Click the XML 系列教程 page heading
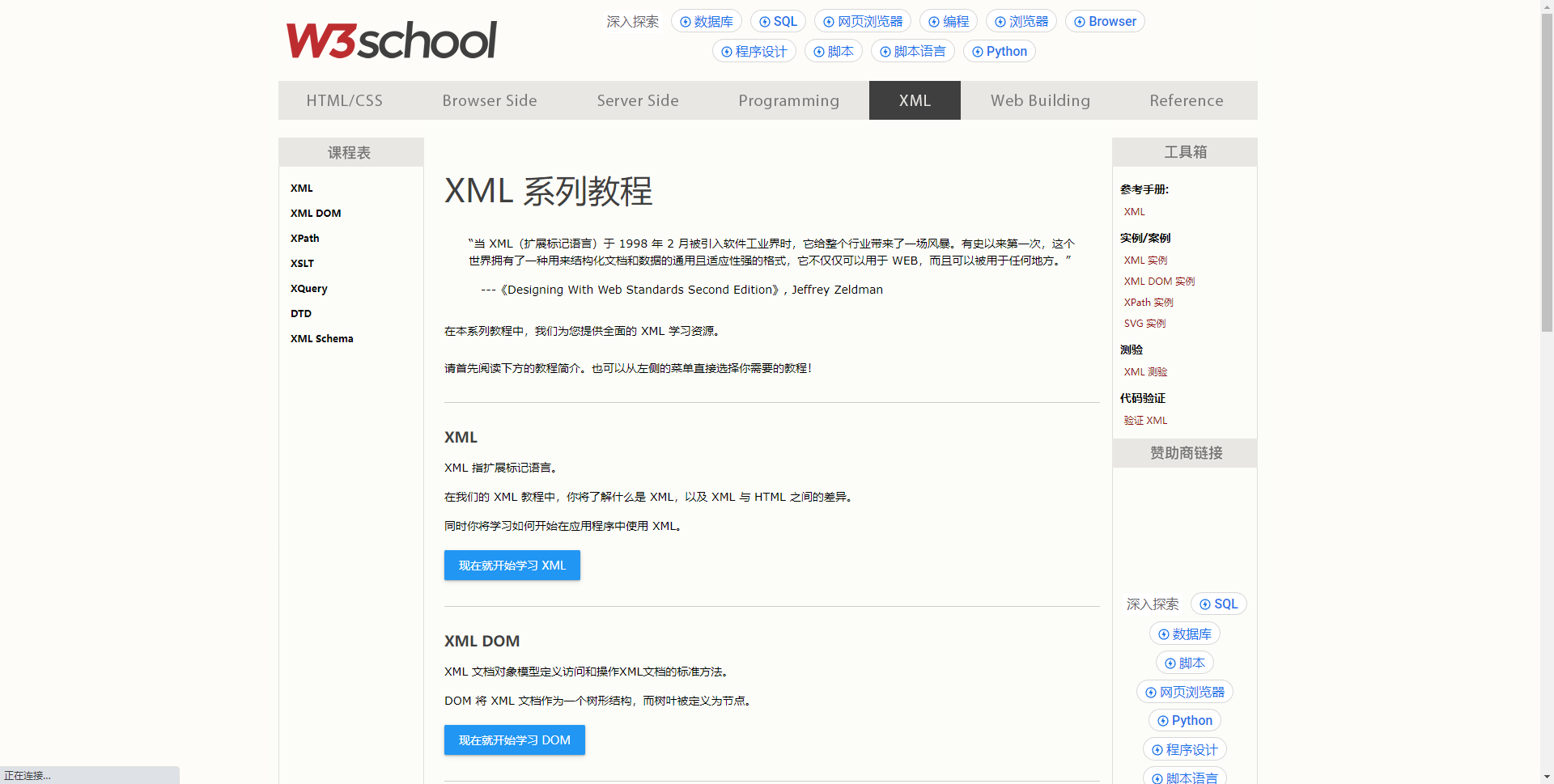The image size is (1554, 784). [x=548, y=191]
